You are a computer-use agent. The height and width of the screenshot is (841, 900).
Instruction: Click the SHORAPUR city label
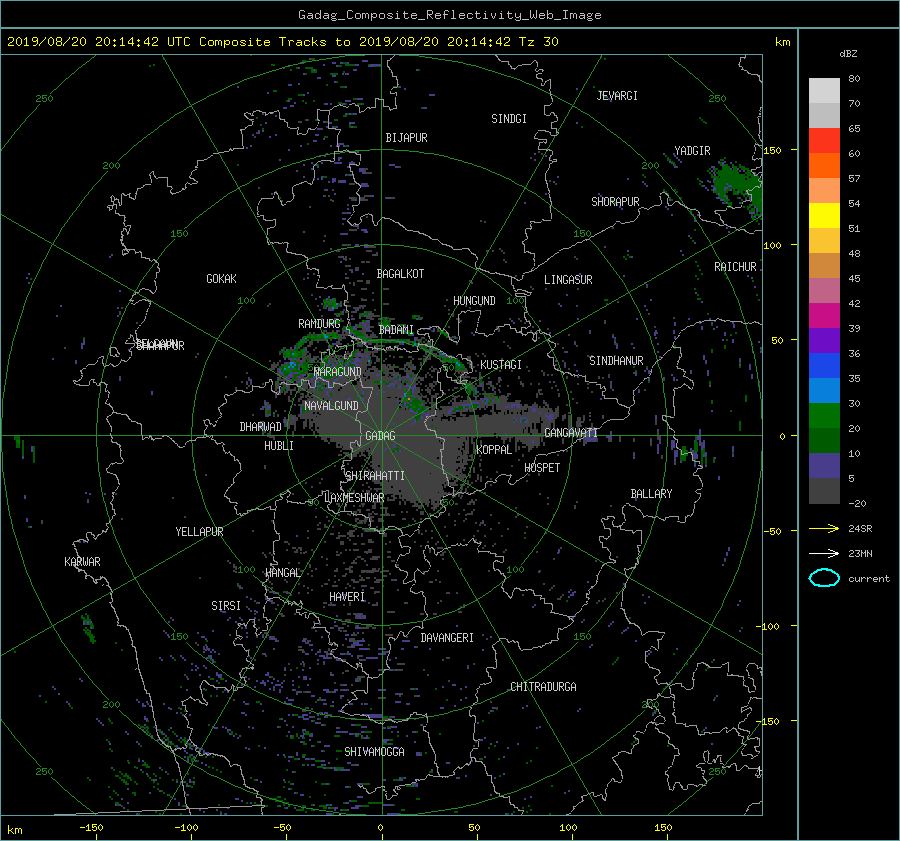[x=615, y=202]
